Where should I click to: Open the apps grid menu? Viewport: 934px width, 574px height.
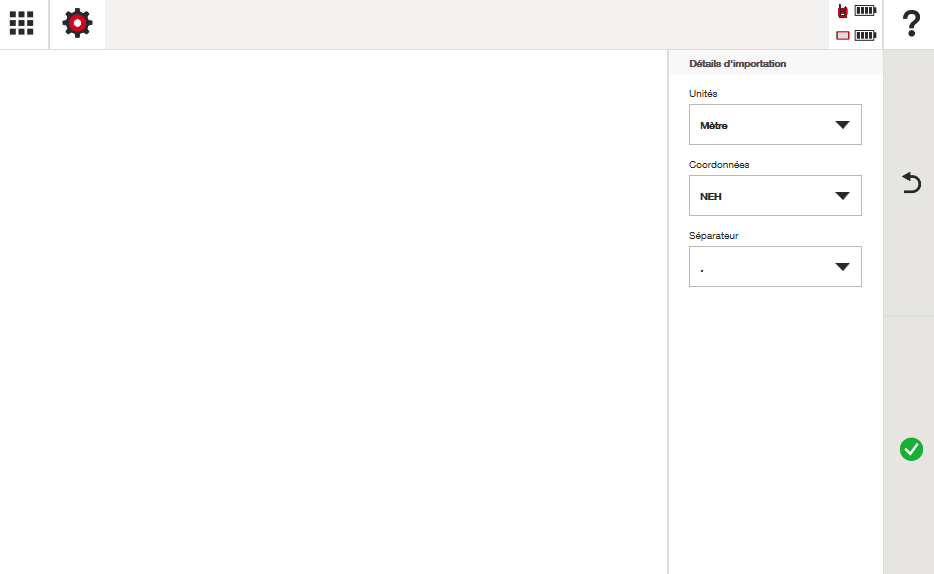pyautogui.click(x=22, y=23)
